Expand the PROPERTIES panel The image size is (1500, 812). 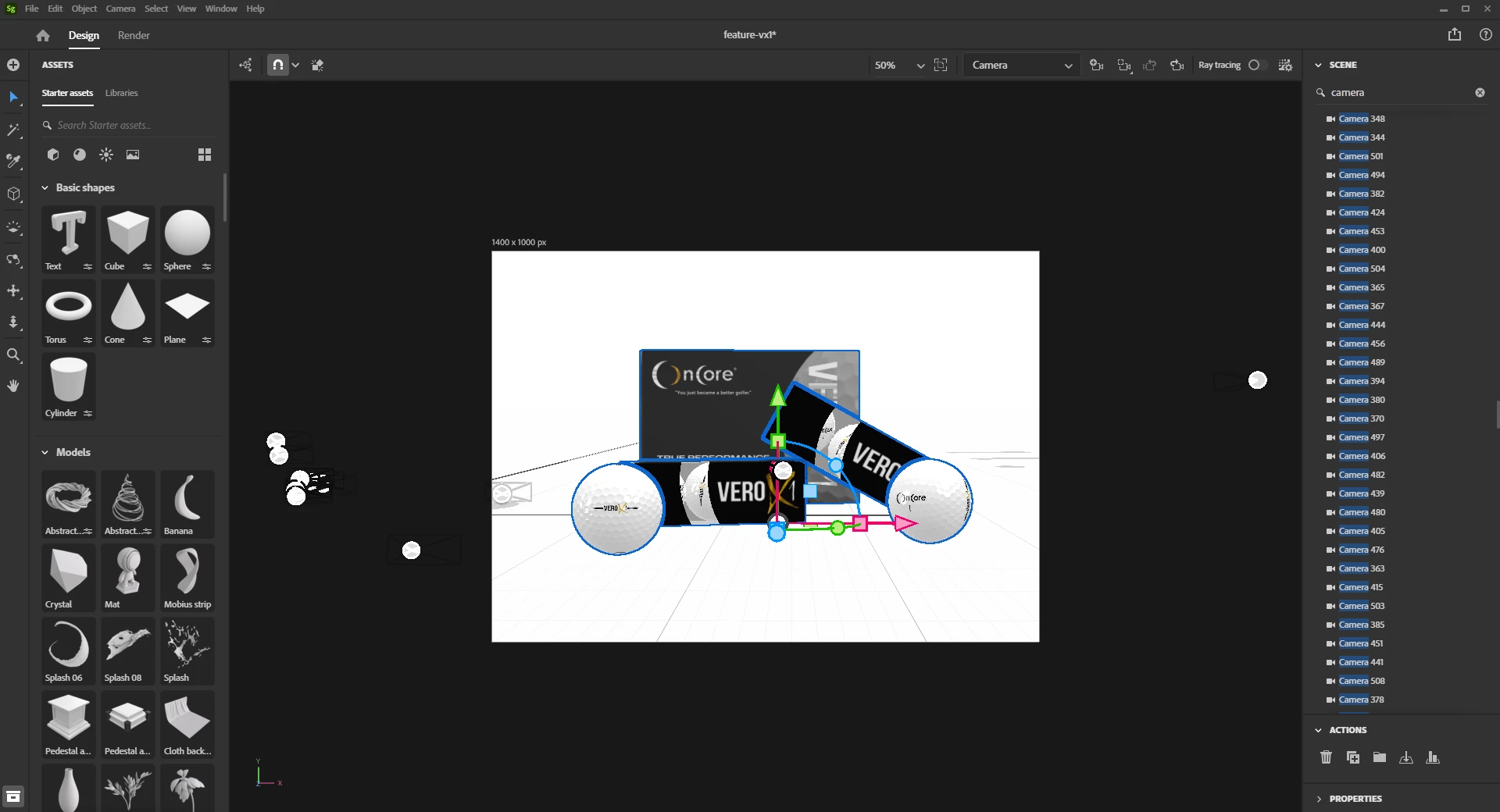click(1319, 799)
